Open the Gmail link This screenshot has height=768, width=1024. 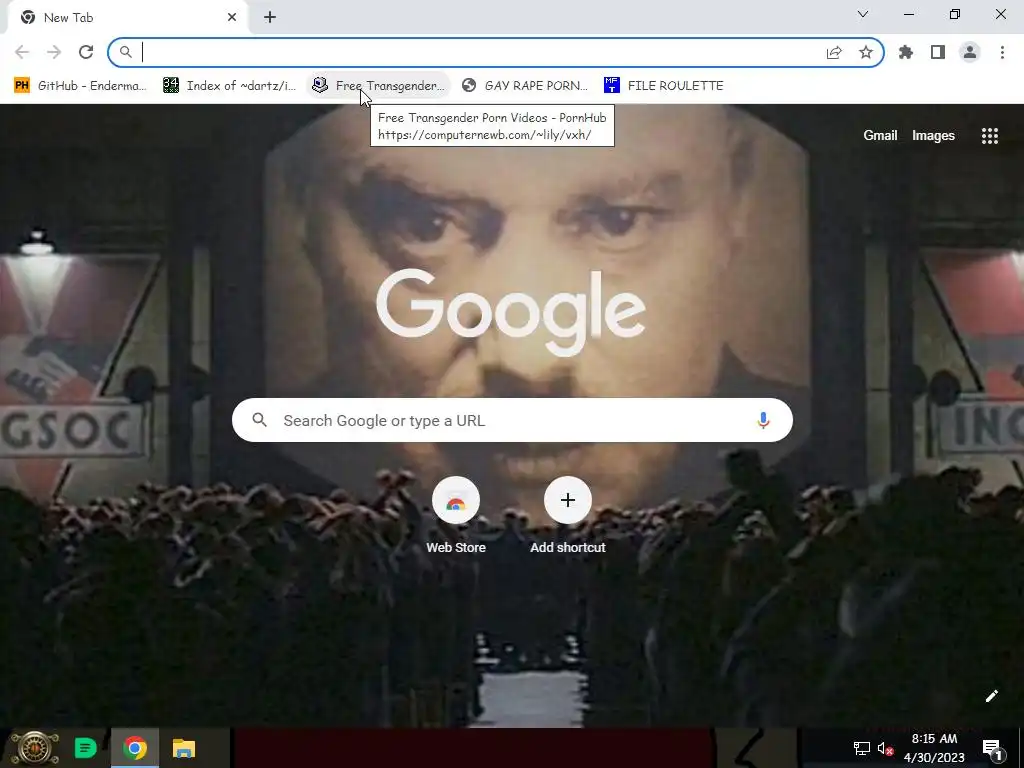pos(880,135)
